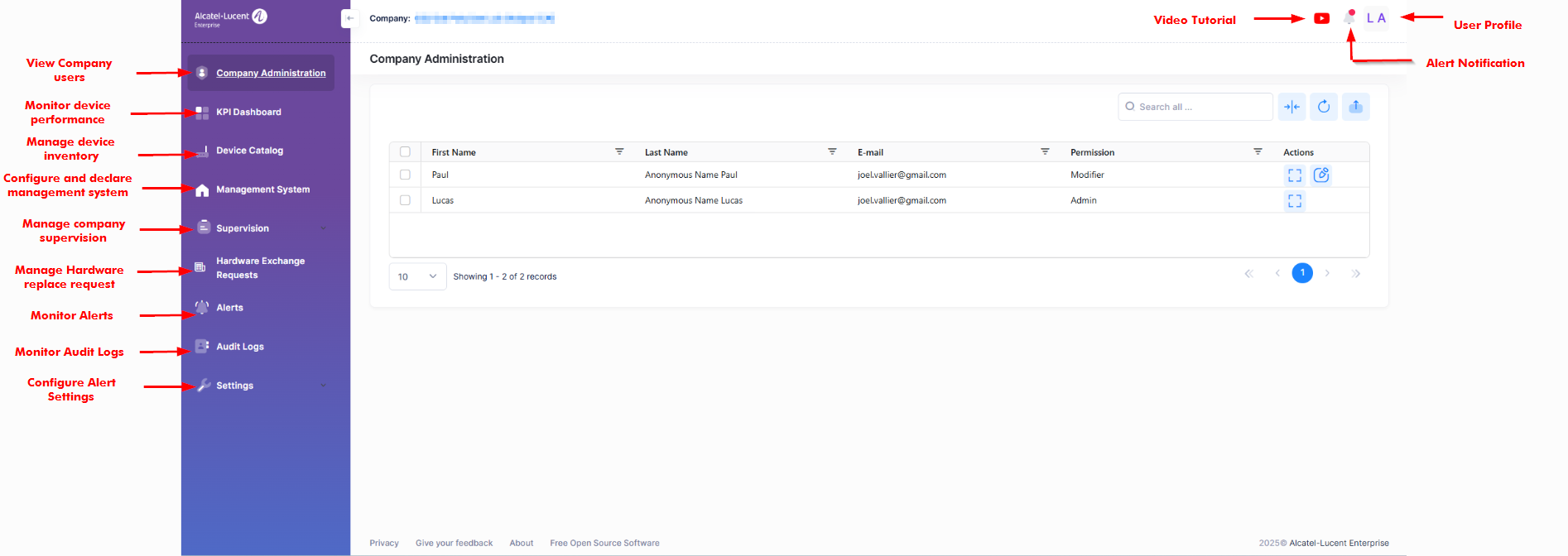Click Anonymous Name Lucas cell

(x=694, y=200)
